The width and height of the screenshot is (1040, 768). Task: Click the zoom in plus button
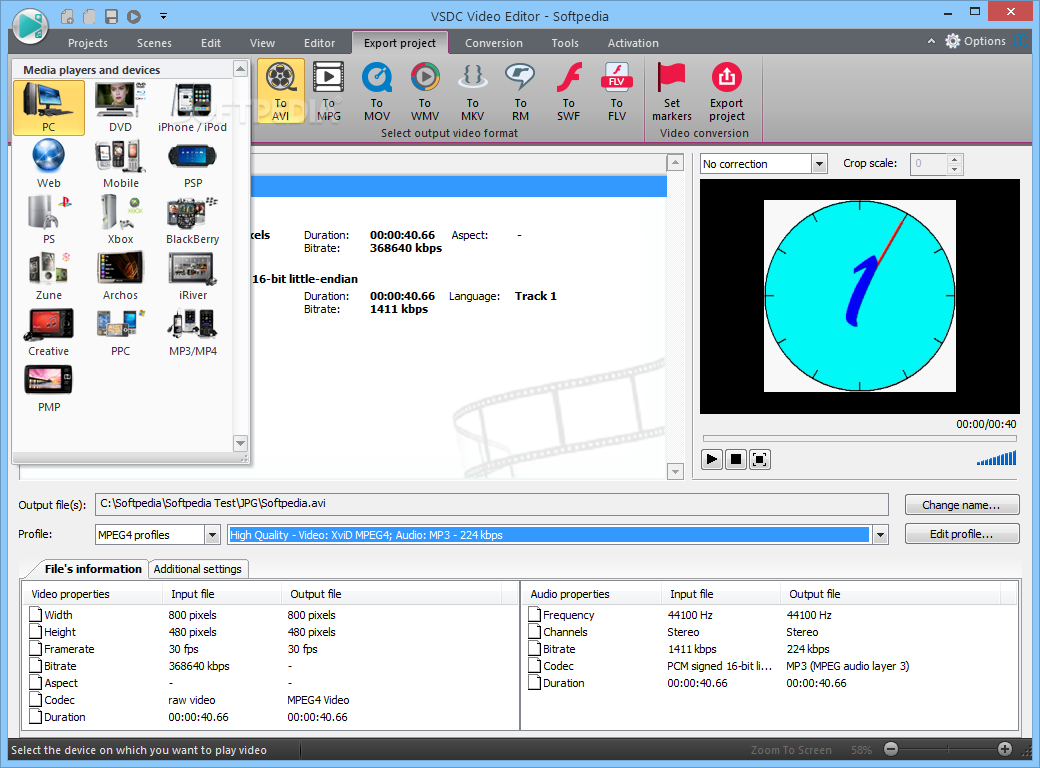click(x=1005, y=749)
